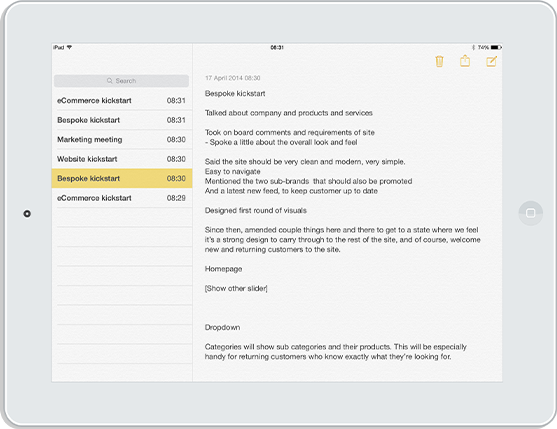557x429 pixels.
Task: Tap the Wi-Fi icon in the status bar
Action: (69, 47)
